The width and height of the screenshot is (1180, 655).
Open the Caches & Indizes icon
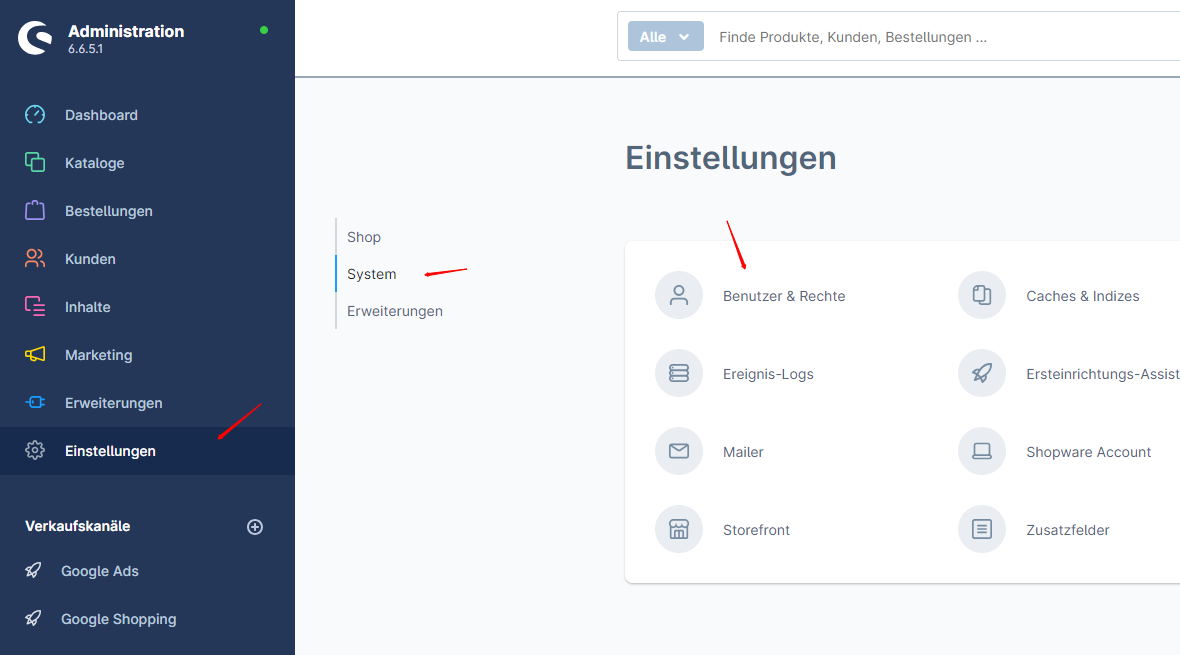[x=982, y=296]
